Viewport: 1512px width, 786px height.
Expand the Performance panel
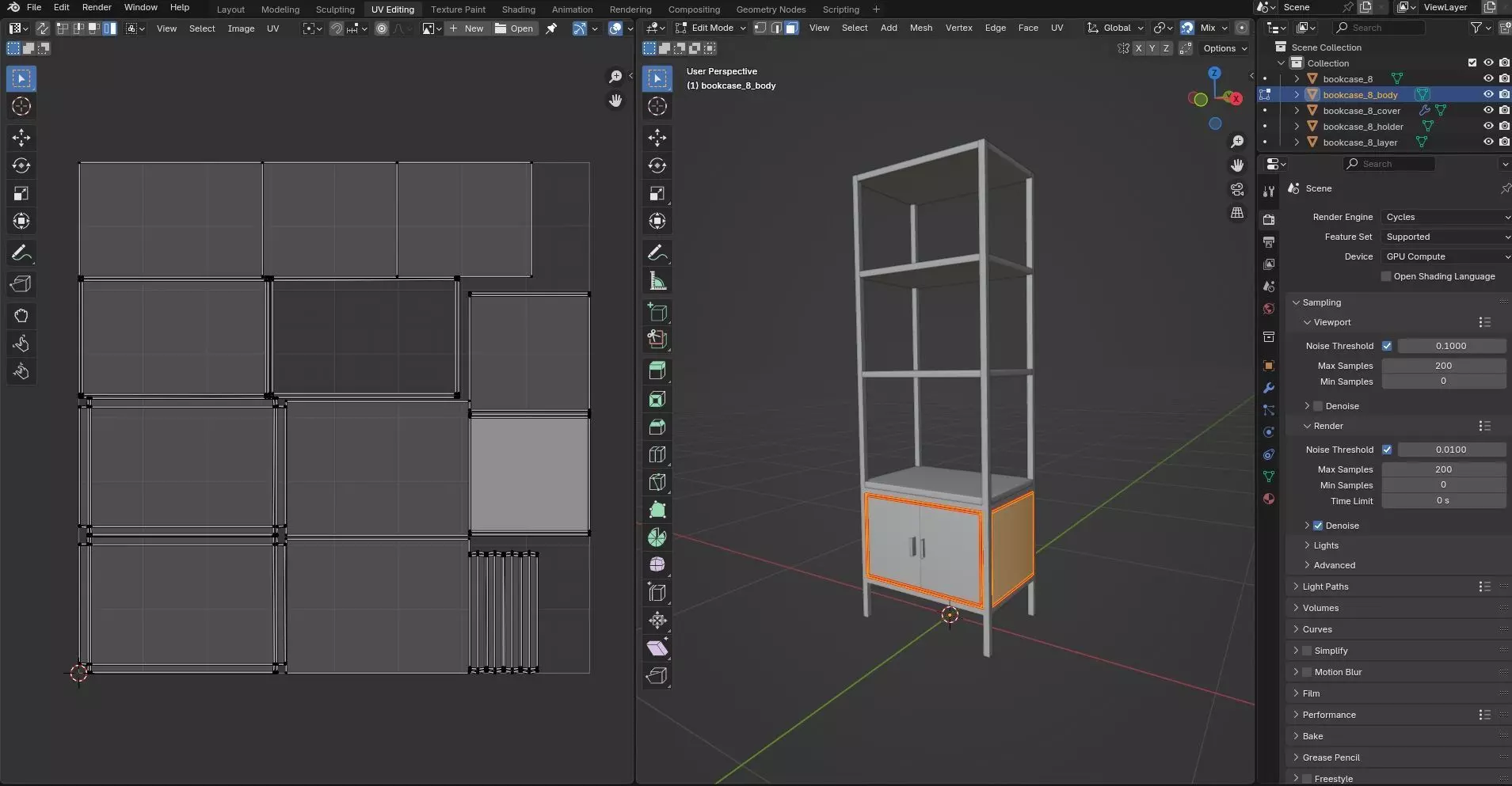pyautogui.click(x=1329, y=715)
